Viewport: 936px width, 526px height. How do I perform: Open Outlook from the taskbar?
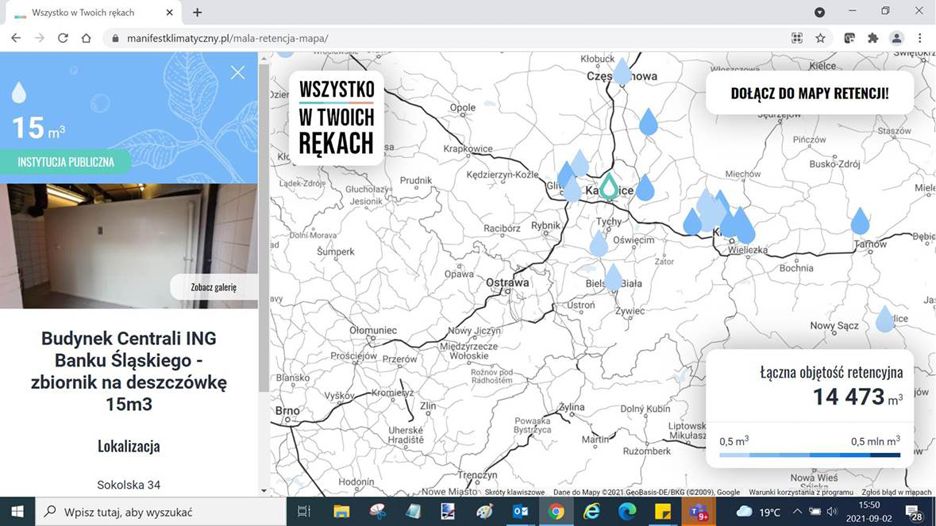tap(520, 512)
